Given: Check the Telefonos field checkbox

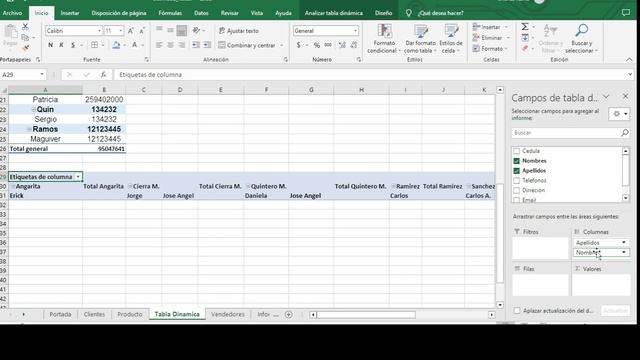Looking at the screenshot, I should pos(516,180).
